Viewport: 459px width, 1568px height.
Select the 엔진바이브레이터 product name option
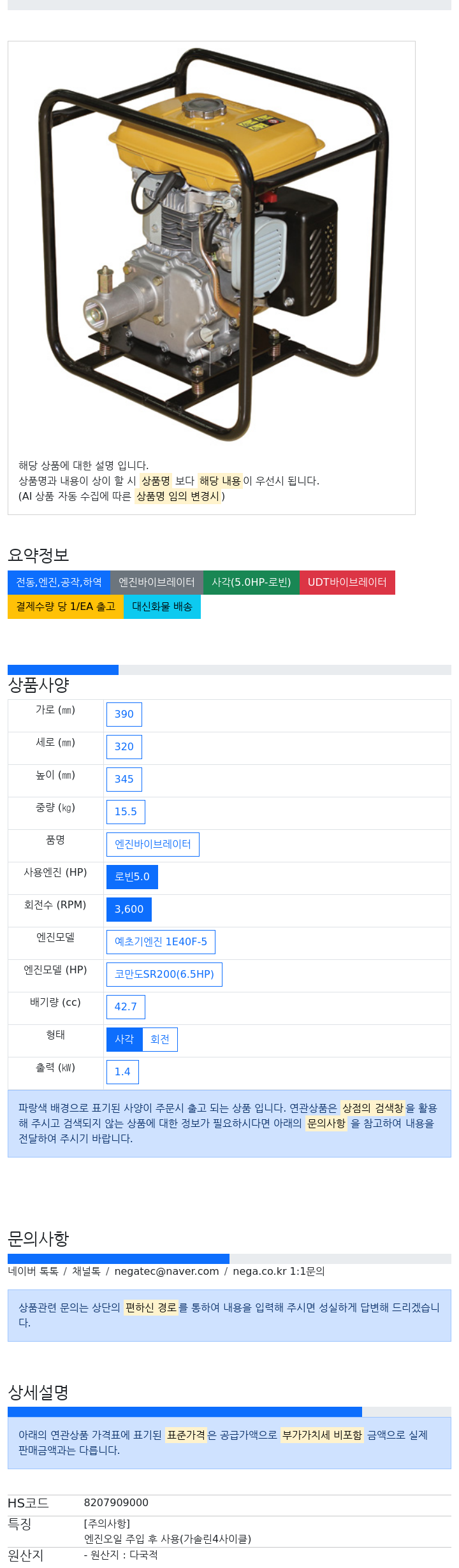[153, 845]
